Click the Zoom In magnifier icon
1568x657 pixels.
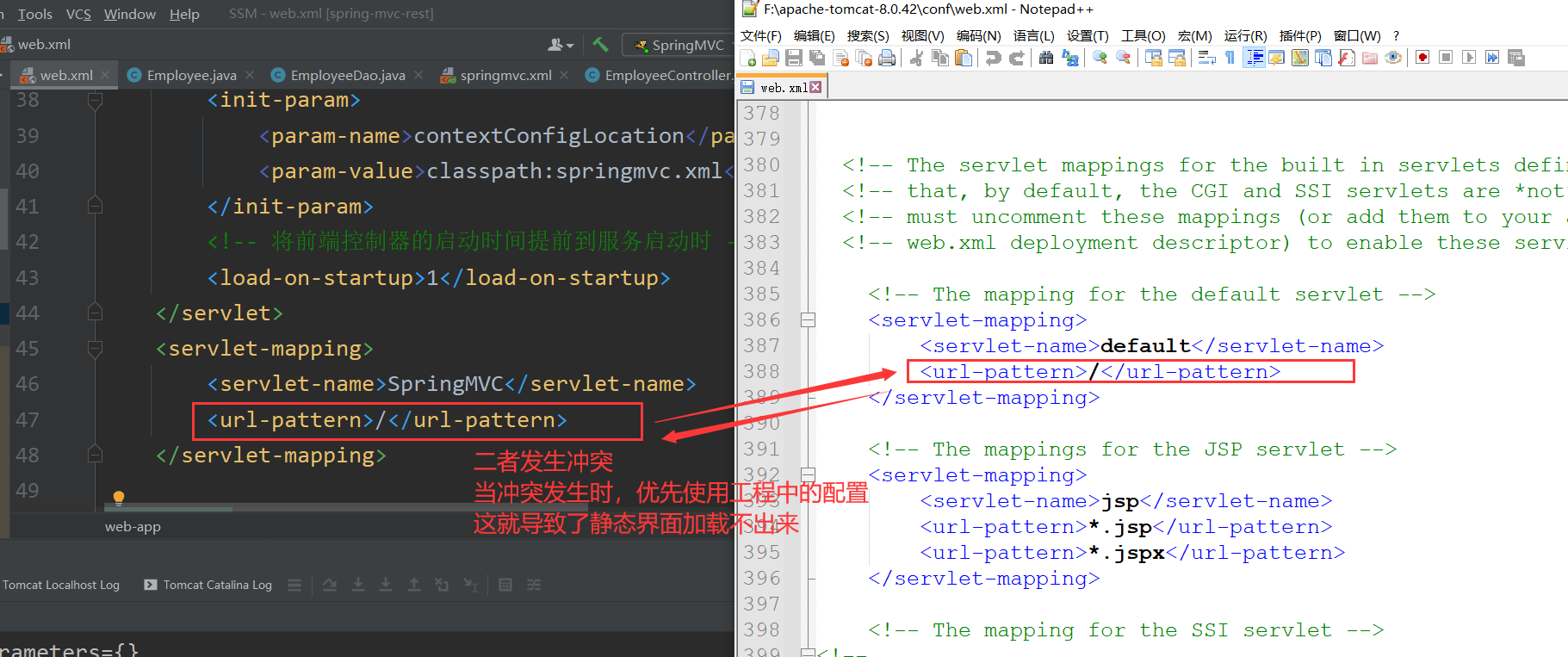point(1100,58)
